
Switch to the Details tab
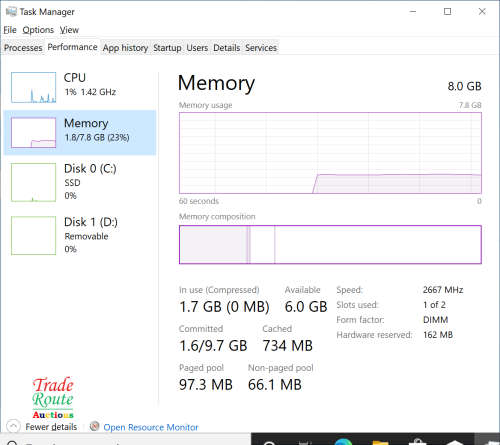tap(227, 48)
